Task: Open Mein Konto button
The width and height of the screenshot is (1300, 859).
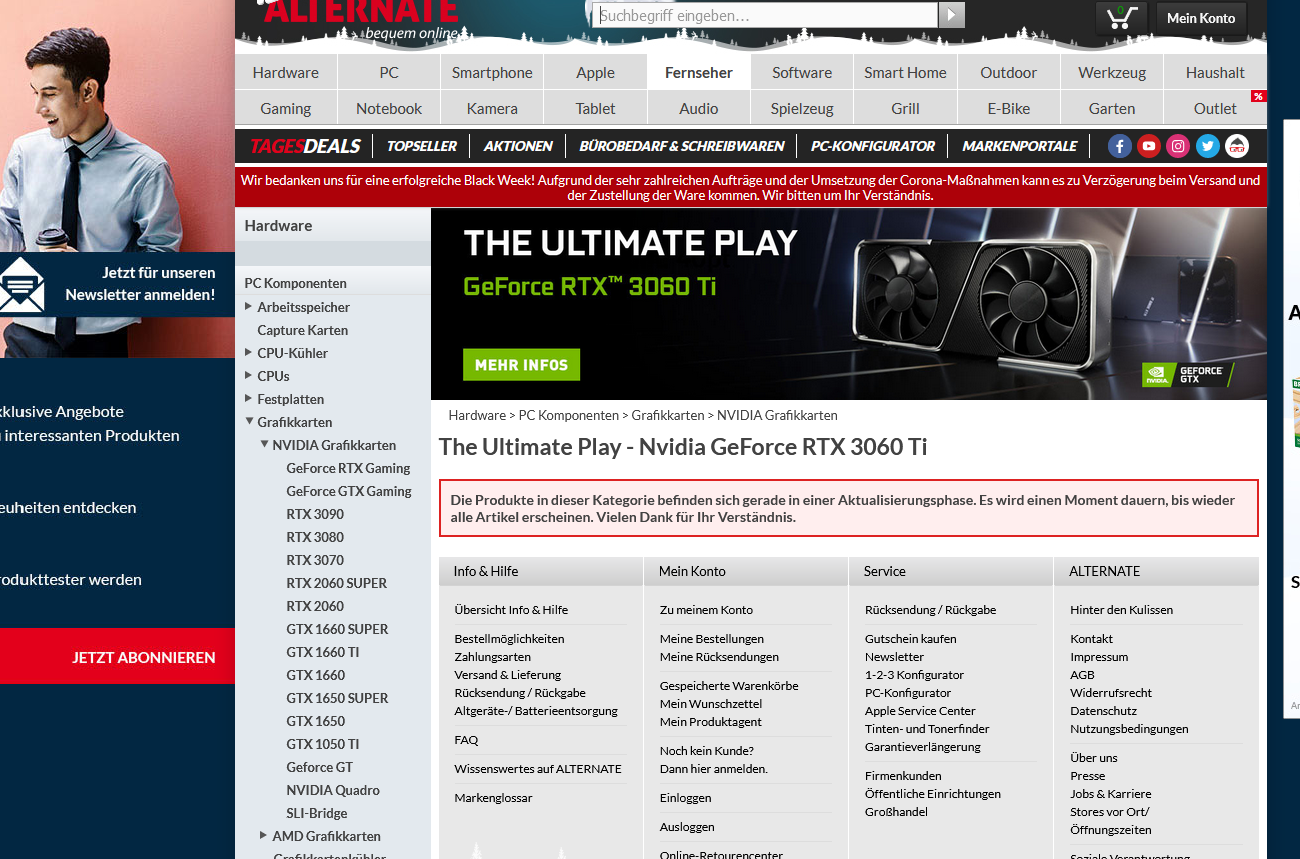Action: coord(1201,18)
